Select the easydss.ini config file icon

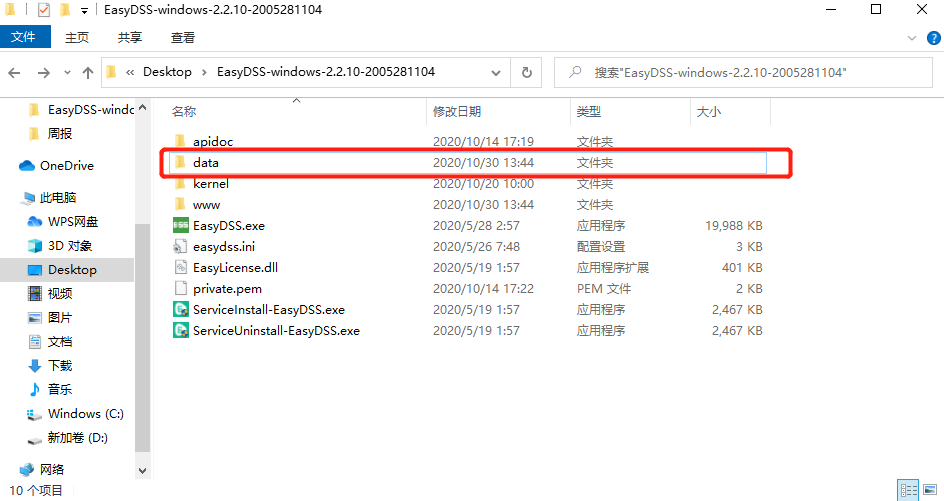point(180,247)
